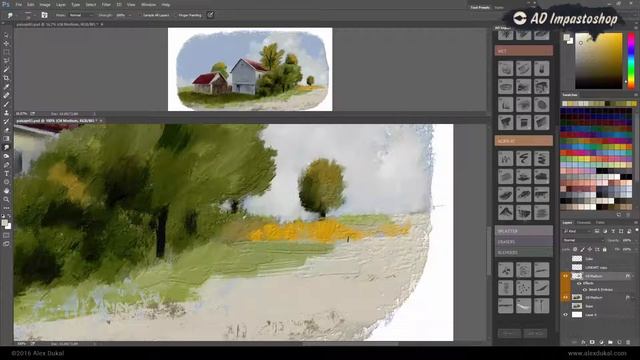
Task: Select the Brush tool in left toolbar
Action: (6, 104)
